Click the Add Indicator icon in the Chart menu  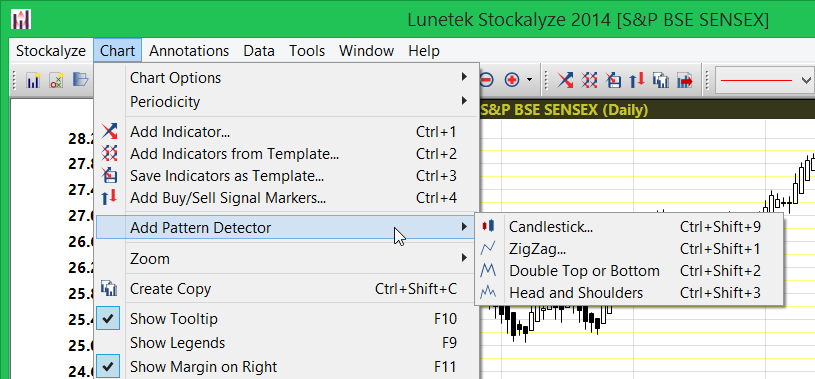point(110,132)
